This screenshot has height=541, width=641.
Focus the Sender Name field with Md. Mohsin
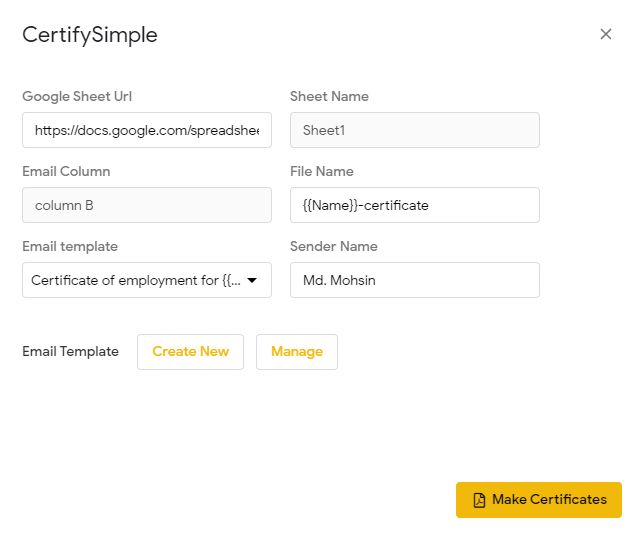pyautogui.click(x=415, y=280)
